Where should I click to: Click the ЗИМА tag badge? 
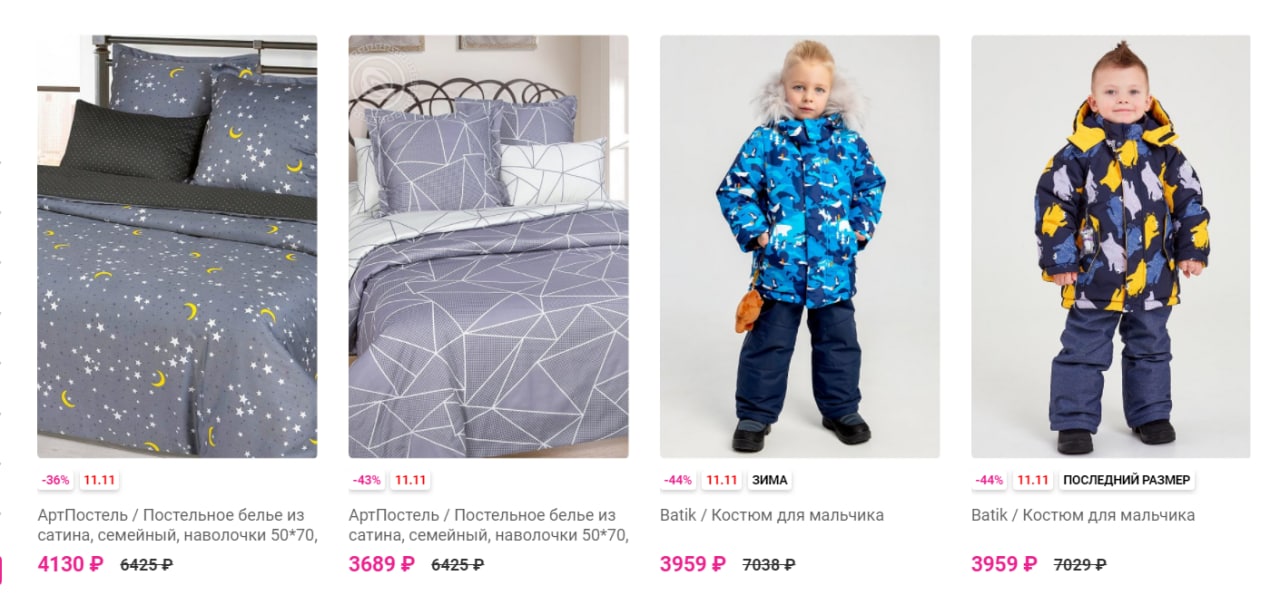pos(770,480)
